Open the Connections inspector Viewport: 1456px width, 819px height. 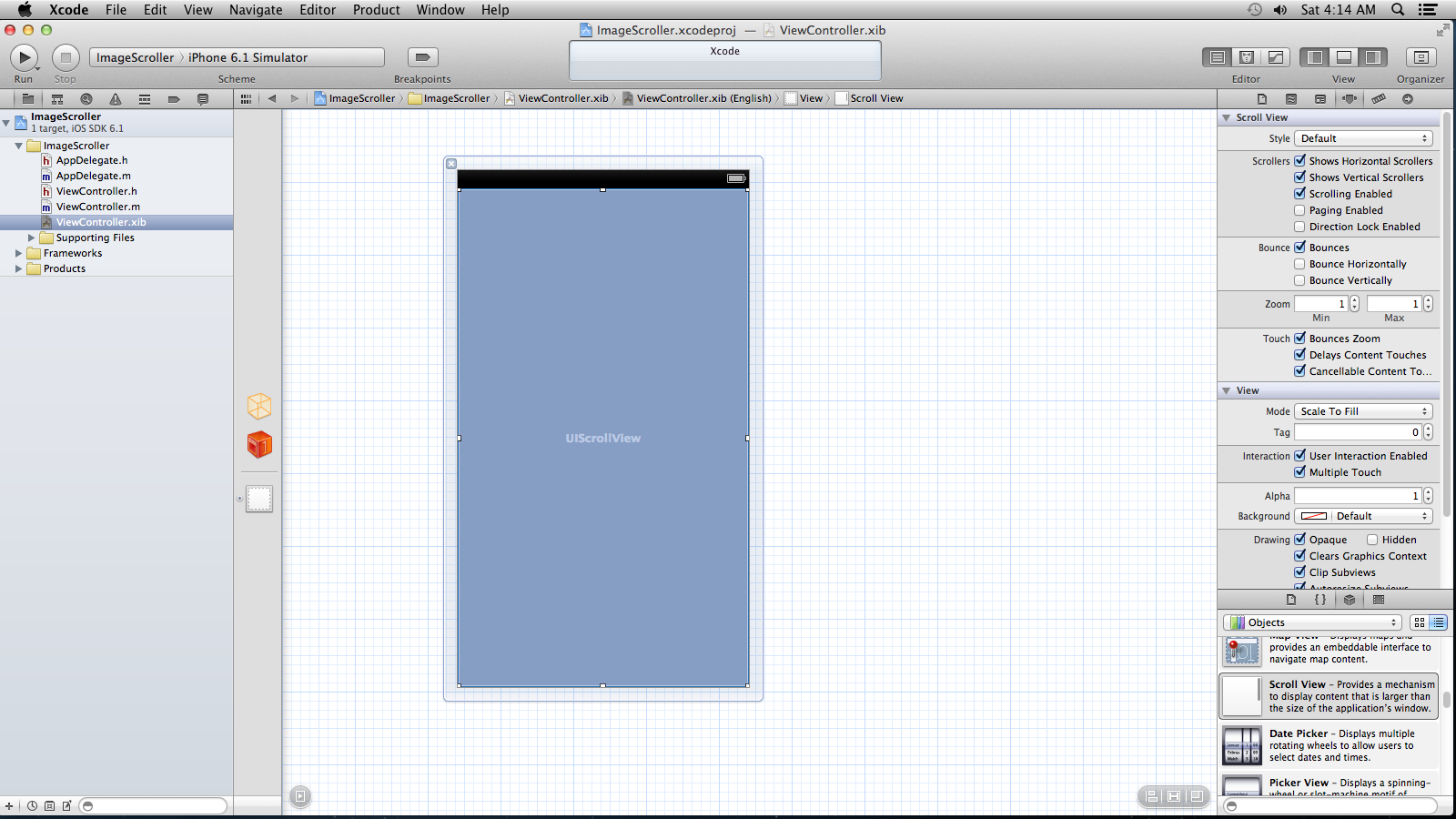1408,98
